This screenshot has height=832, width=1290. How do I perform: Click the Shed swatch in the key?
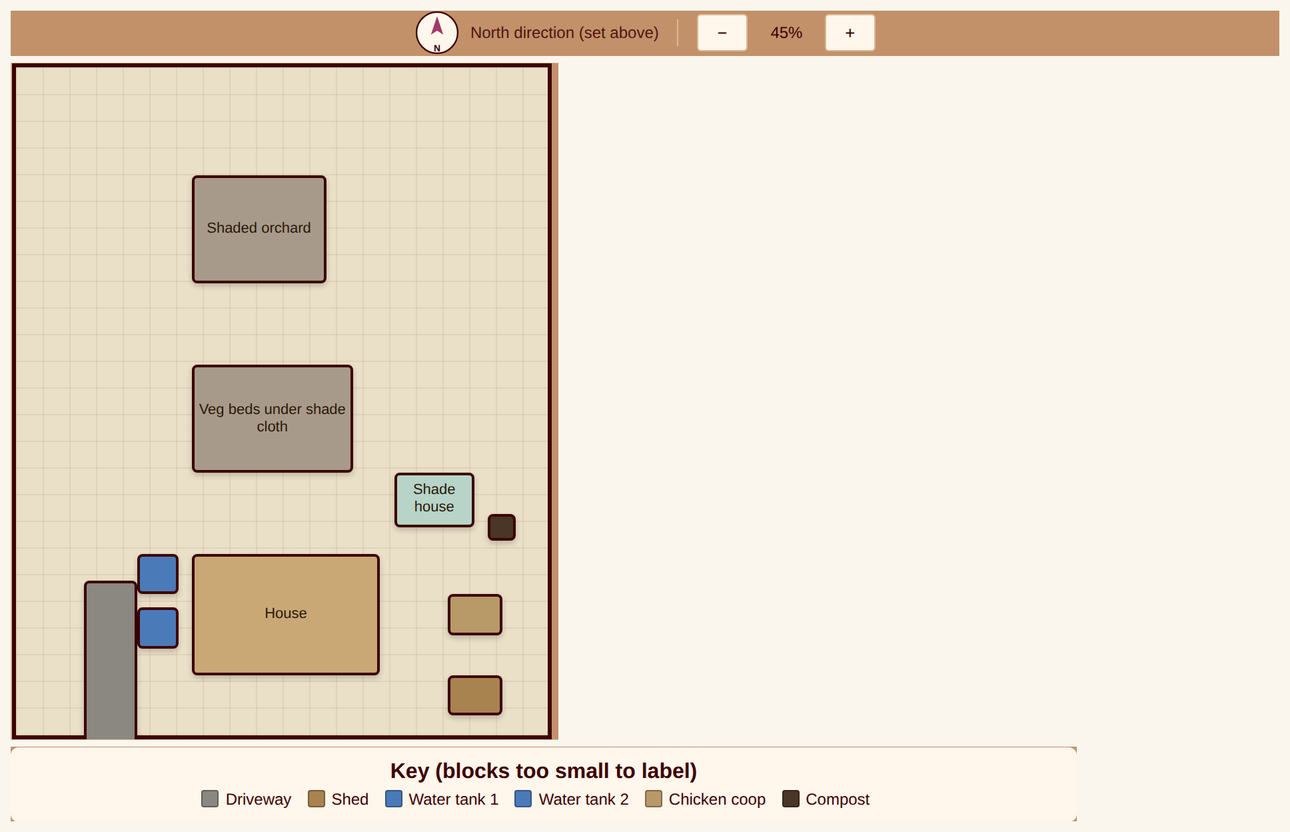(316, 799)
